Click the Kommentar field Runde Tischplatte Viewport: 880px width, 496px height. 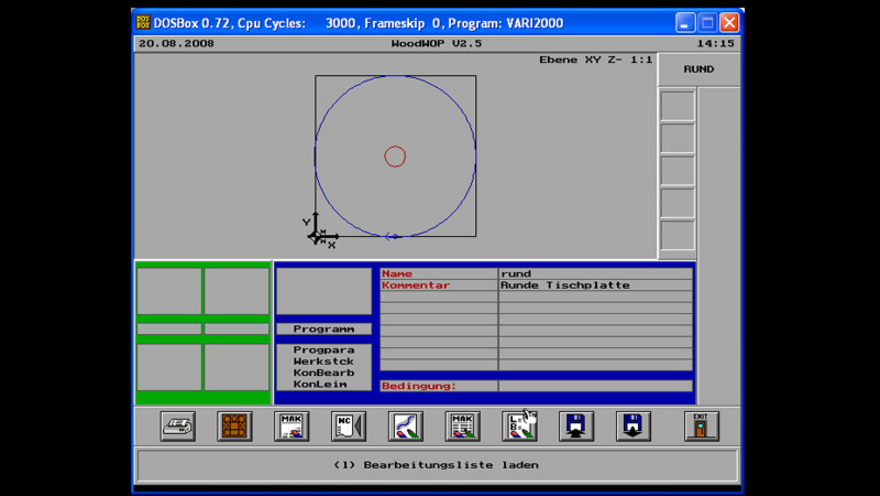pyautogui.click(x=595, y=285)
